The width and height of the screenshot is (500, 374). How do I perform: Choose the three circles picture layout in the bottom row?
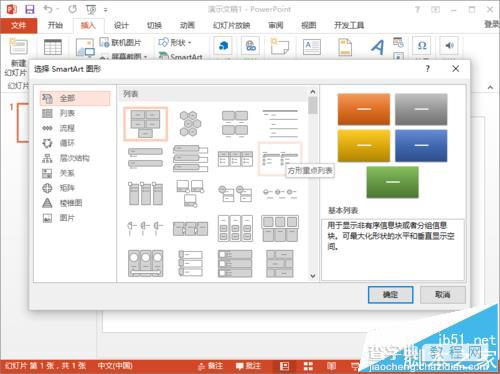[145, 263]
